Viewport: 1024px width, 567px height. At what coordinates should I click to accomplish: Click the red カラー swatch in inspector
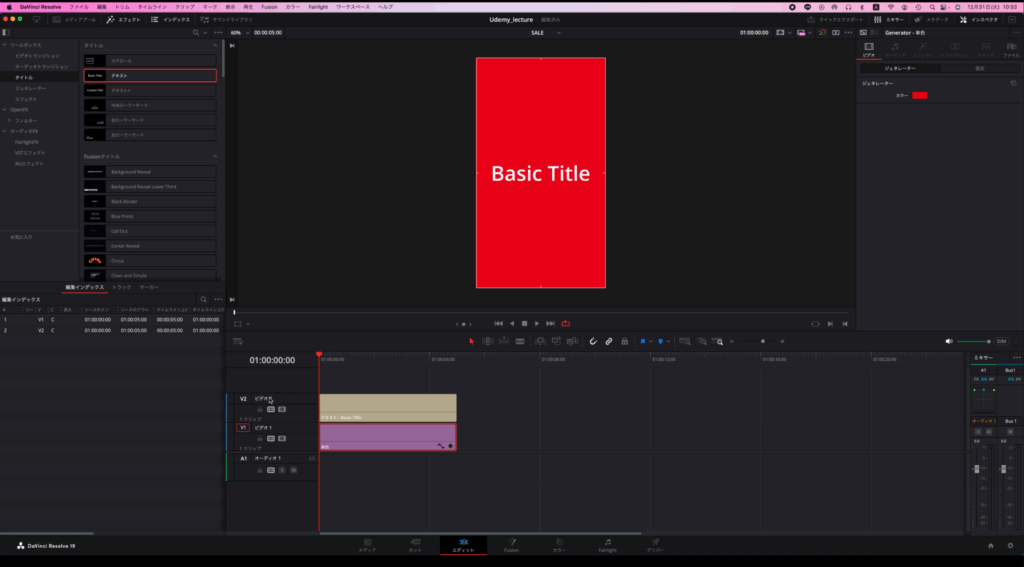[x=919, y=95]
